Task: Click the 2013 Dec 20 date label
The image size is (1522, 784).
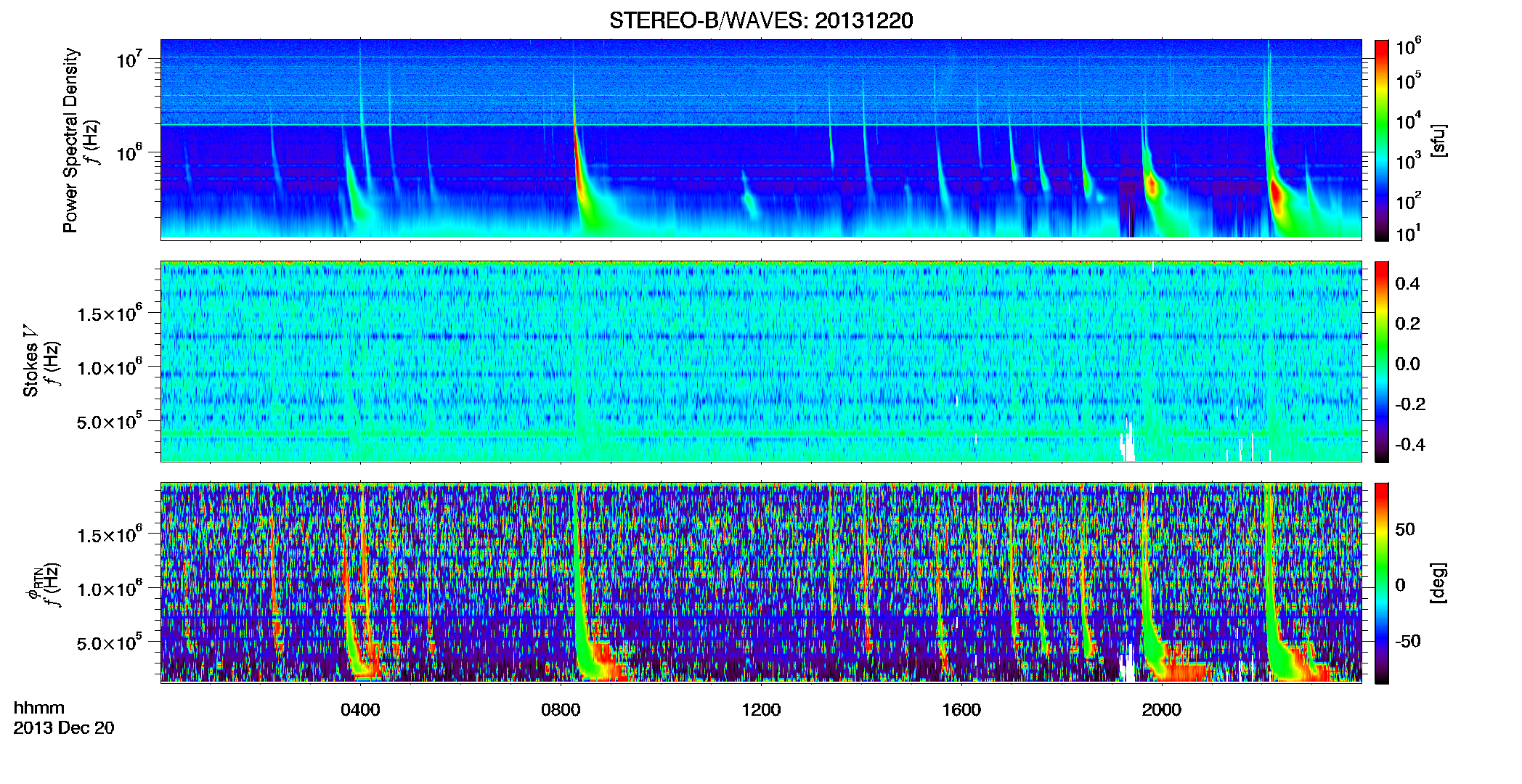Action: point(64,727)
